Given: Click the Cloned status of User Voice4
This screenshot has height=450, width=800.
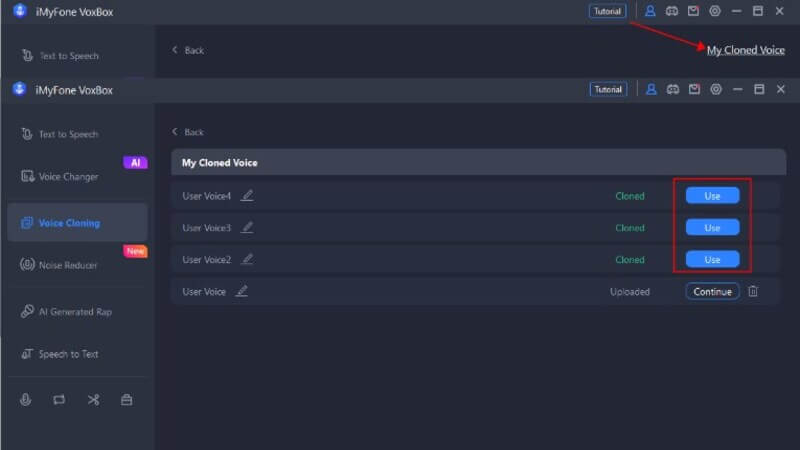Looking at the screenshot, I should [x=630, y=196].
